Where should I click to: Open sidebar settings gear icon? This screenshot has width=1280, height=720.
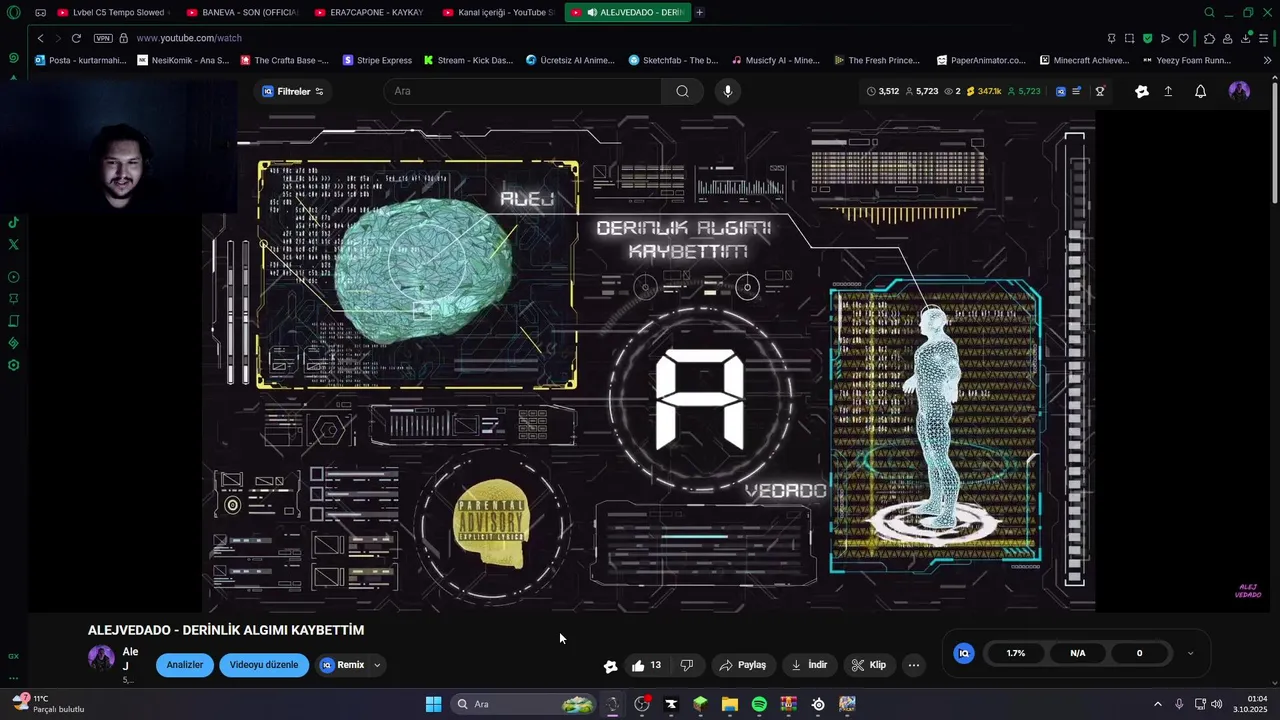coord(13,365)
